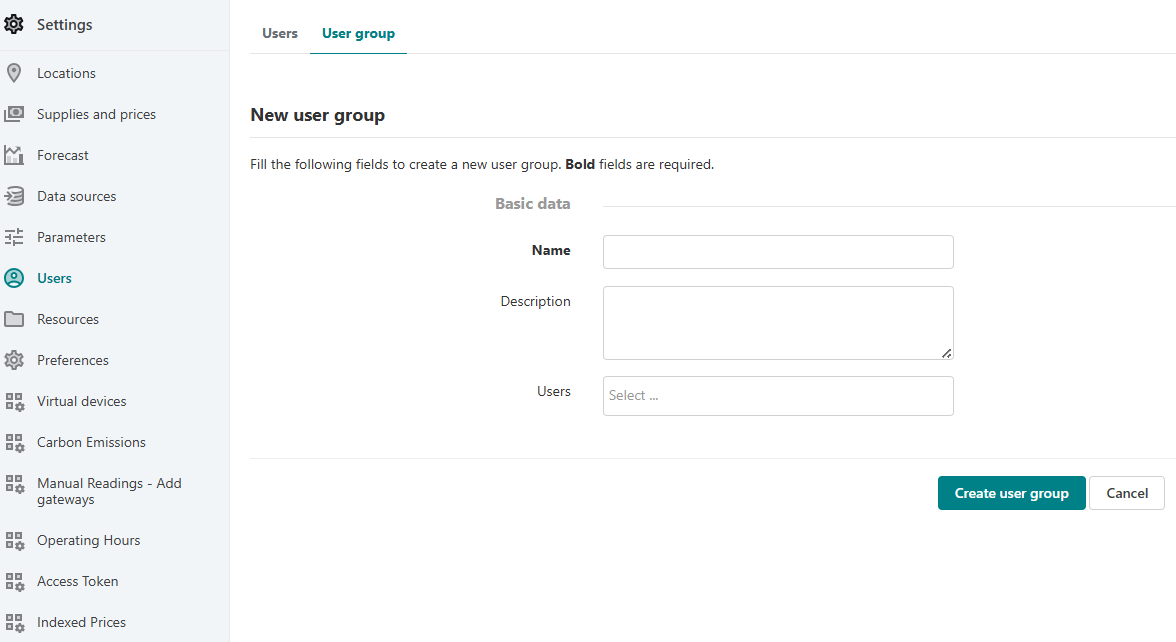Image resolution: width=1176 pixels, height=642 pixels.
Task: Cancel the new user group form
Action: pos(1126,493)
